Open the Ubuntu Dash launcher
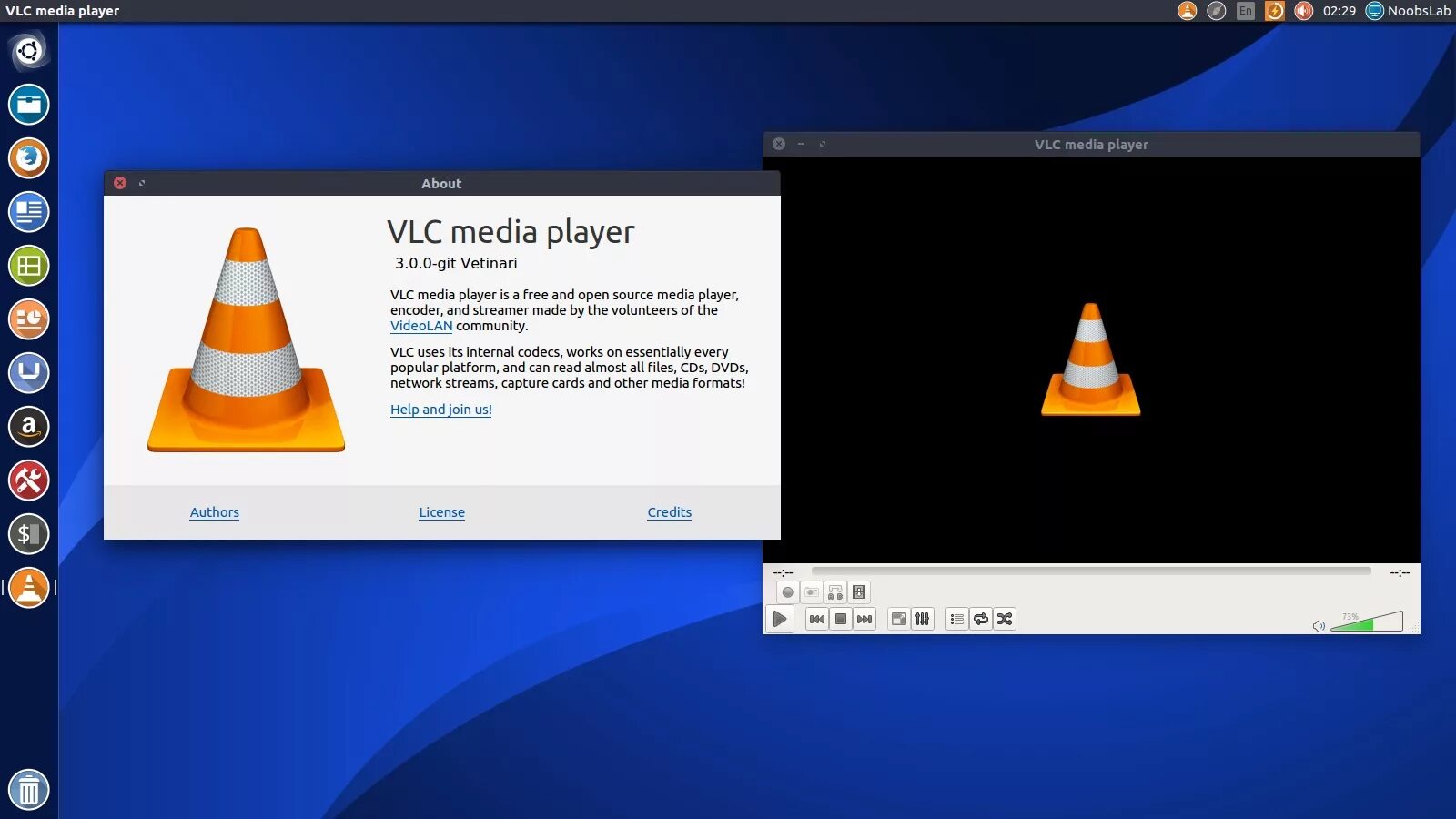The image size is (1456, 819). [x=29, y=51]
